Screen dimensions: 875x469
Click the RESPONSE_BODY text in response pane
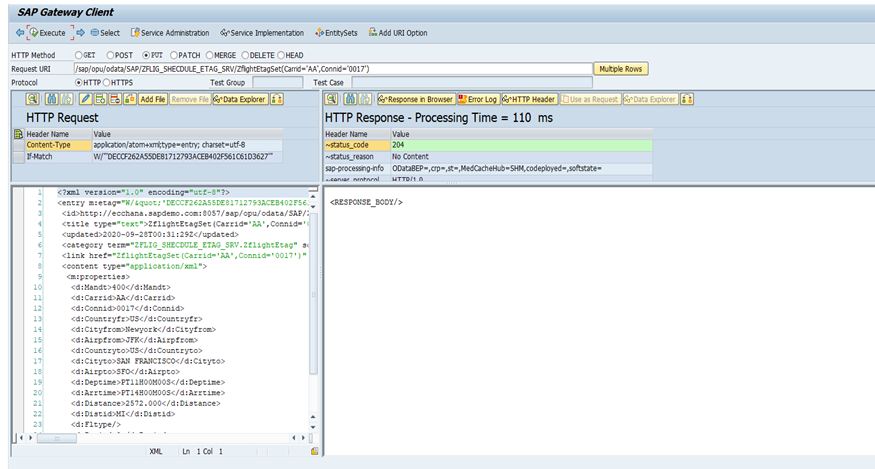tap(366, 202)
